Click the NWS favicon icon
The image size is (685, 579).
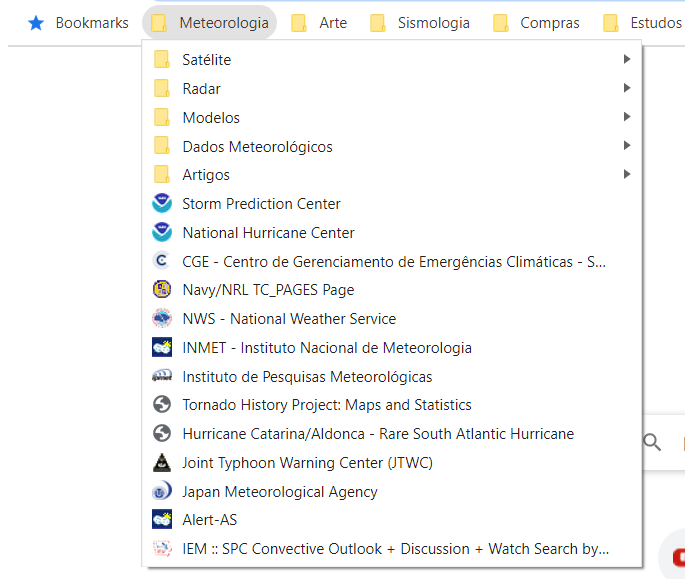pyautogui.click(x=162, y=318)
